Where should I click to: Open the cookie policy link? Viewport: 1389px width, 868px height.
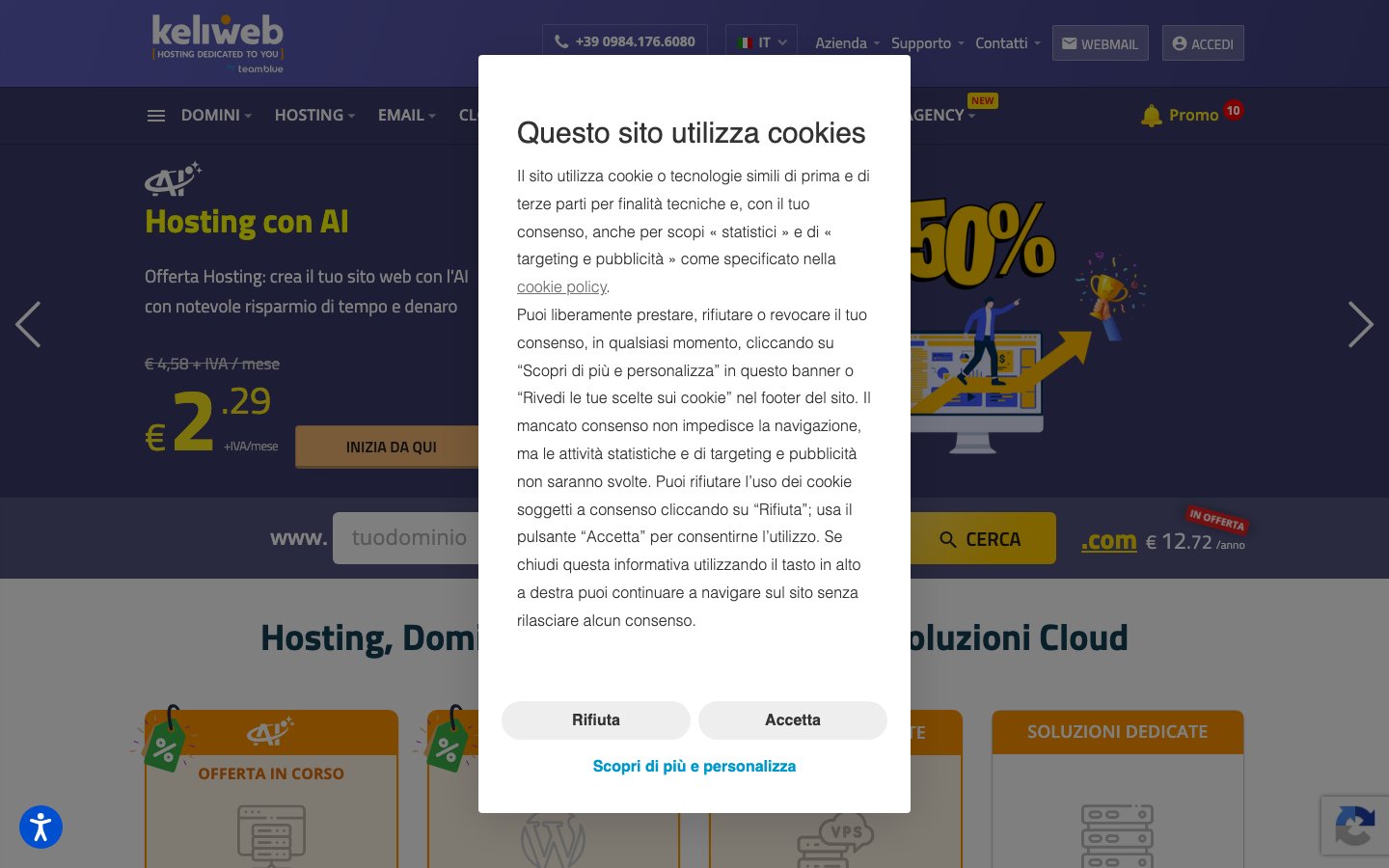click(x=561, y=286)
